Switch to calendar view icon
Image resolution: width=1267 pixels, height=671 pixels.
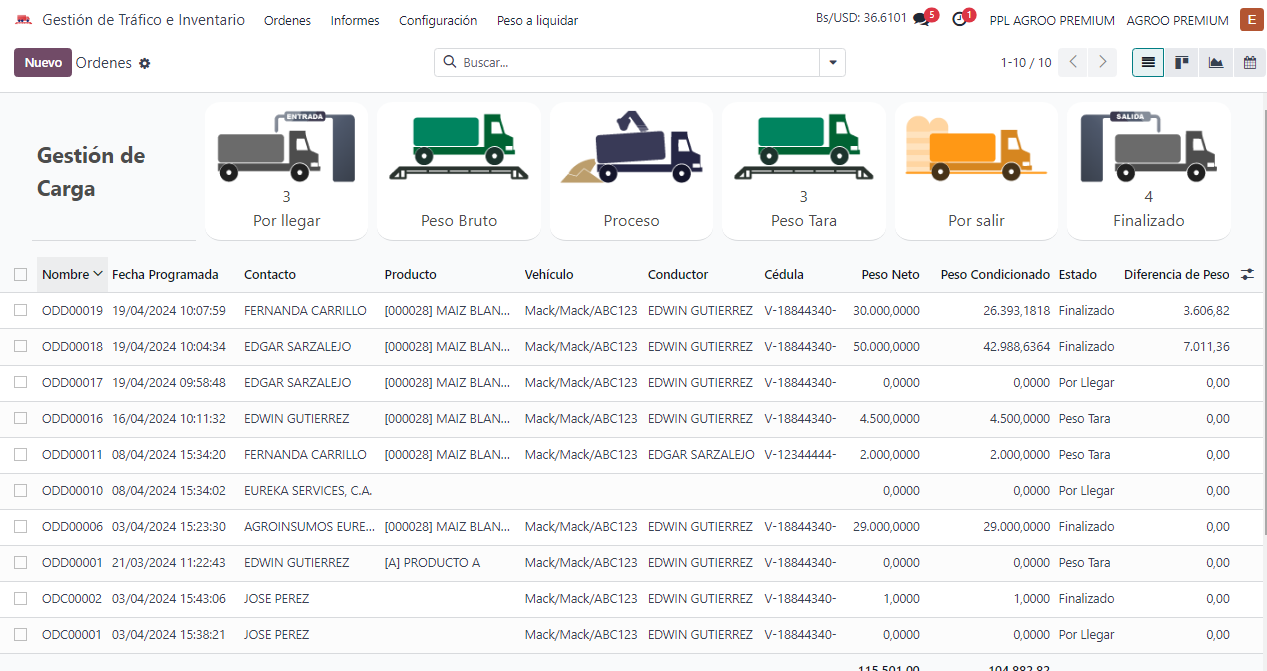pyautogui.click(x=1249, y=63)
